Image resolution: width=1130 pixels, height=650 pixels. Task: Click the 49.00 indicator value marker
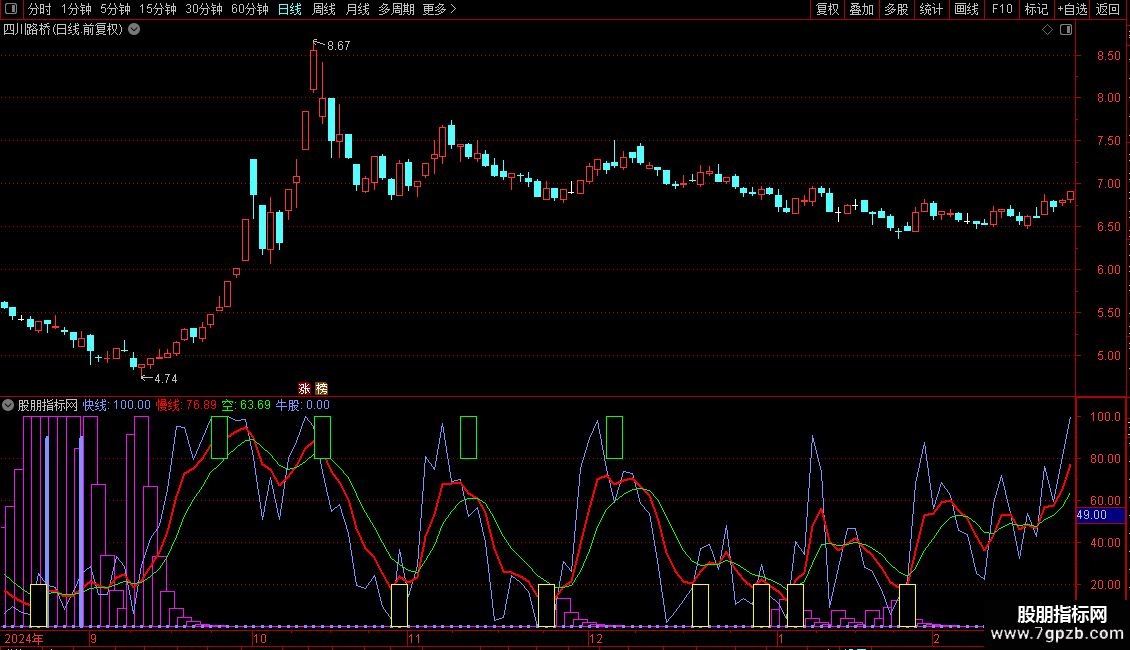(1091, 515)
